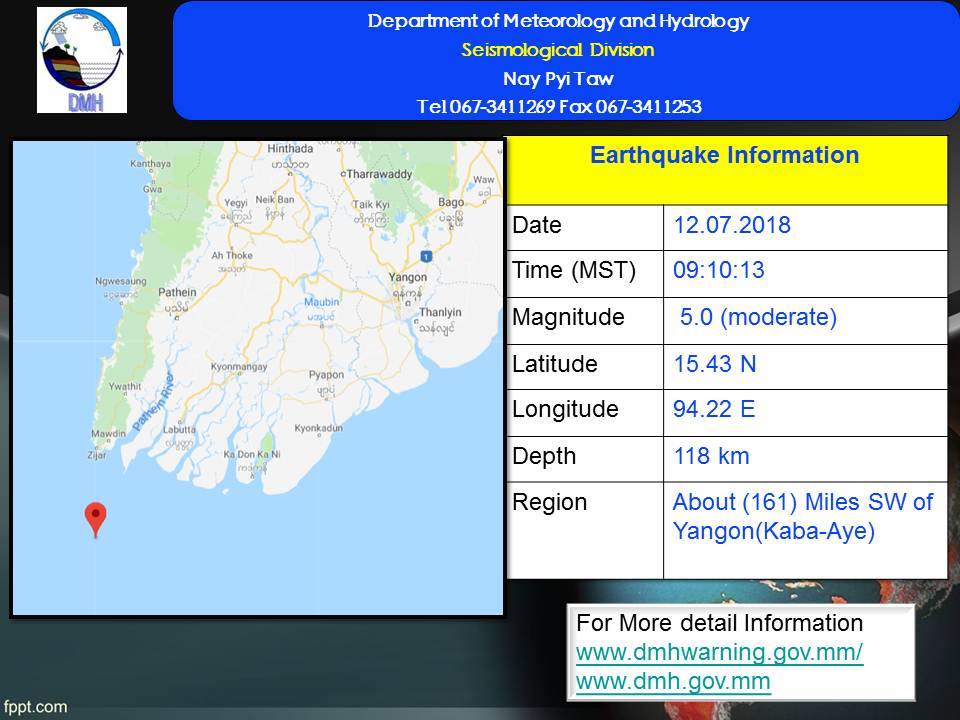Click the Labutta label on the map
The height and width of the screenshot is (720, 960).
tap(179, 430)
